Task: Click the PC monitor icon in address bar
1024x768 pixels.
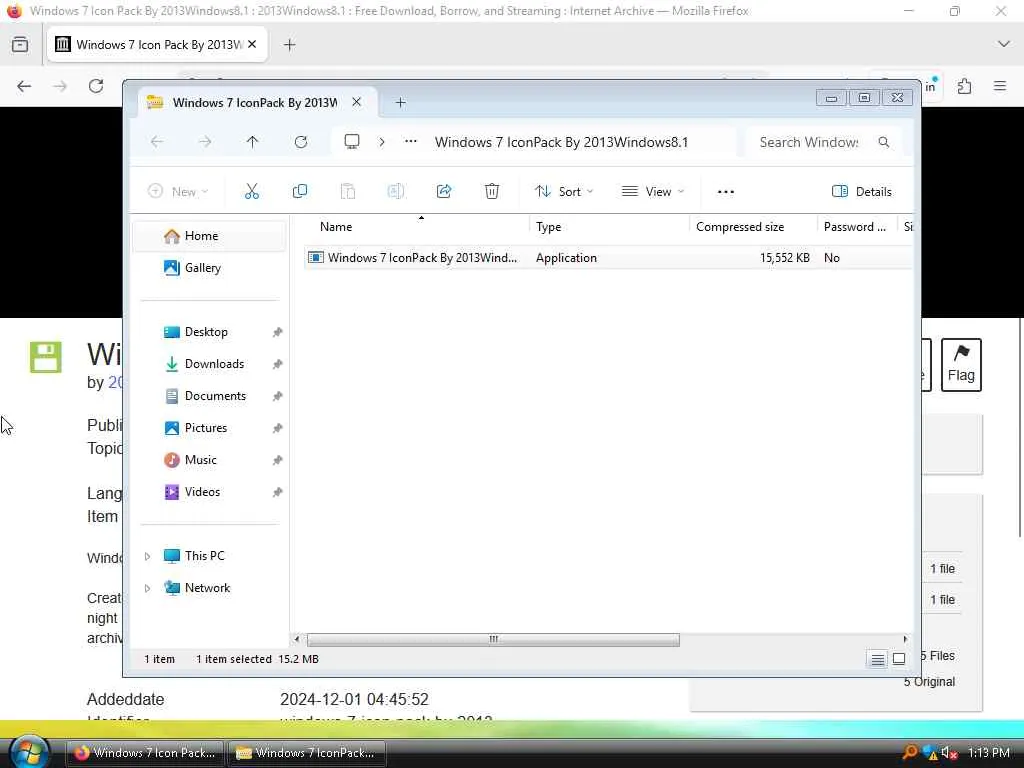Action: (352, 142)
